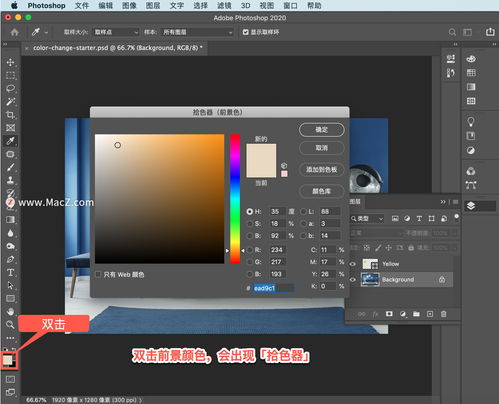This screenshot has width=499, height=404.
Task: Confirm color with 确定 button
Action: pos(322,130)
